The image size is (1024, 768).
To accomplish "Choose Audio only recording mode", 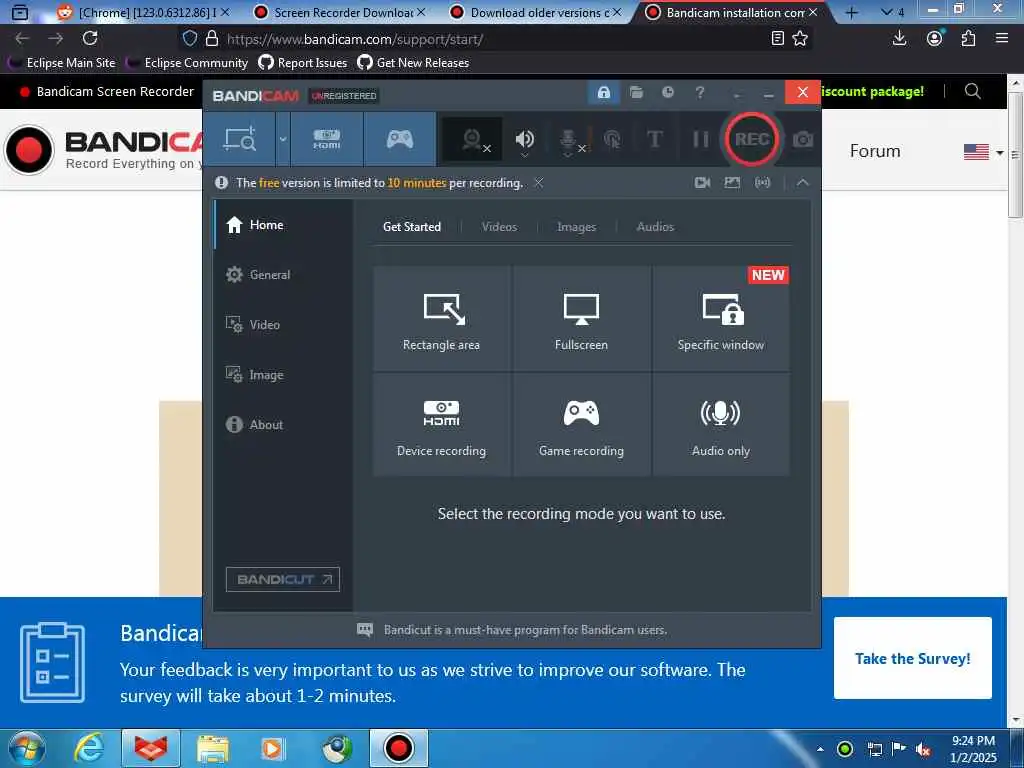I will pos(721,425).
